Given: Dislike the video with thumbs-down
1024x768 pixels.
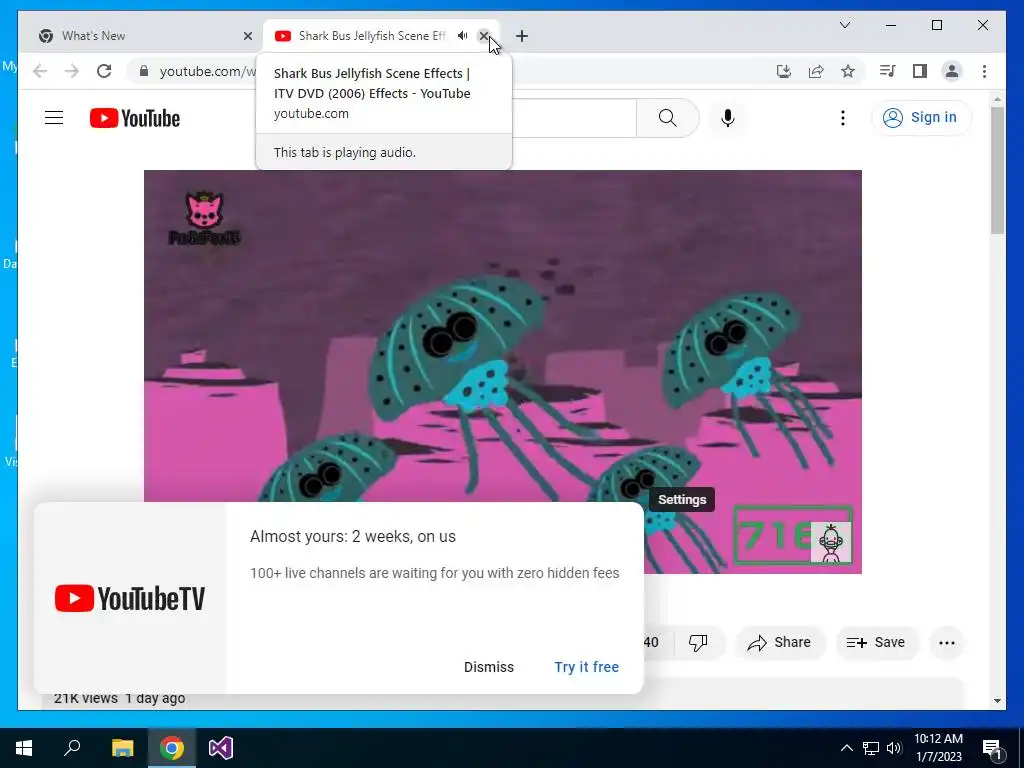Looking at the screenshot, I should click(698, 643).
